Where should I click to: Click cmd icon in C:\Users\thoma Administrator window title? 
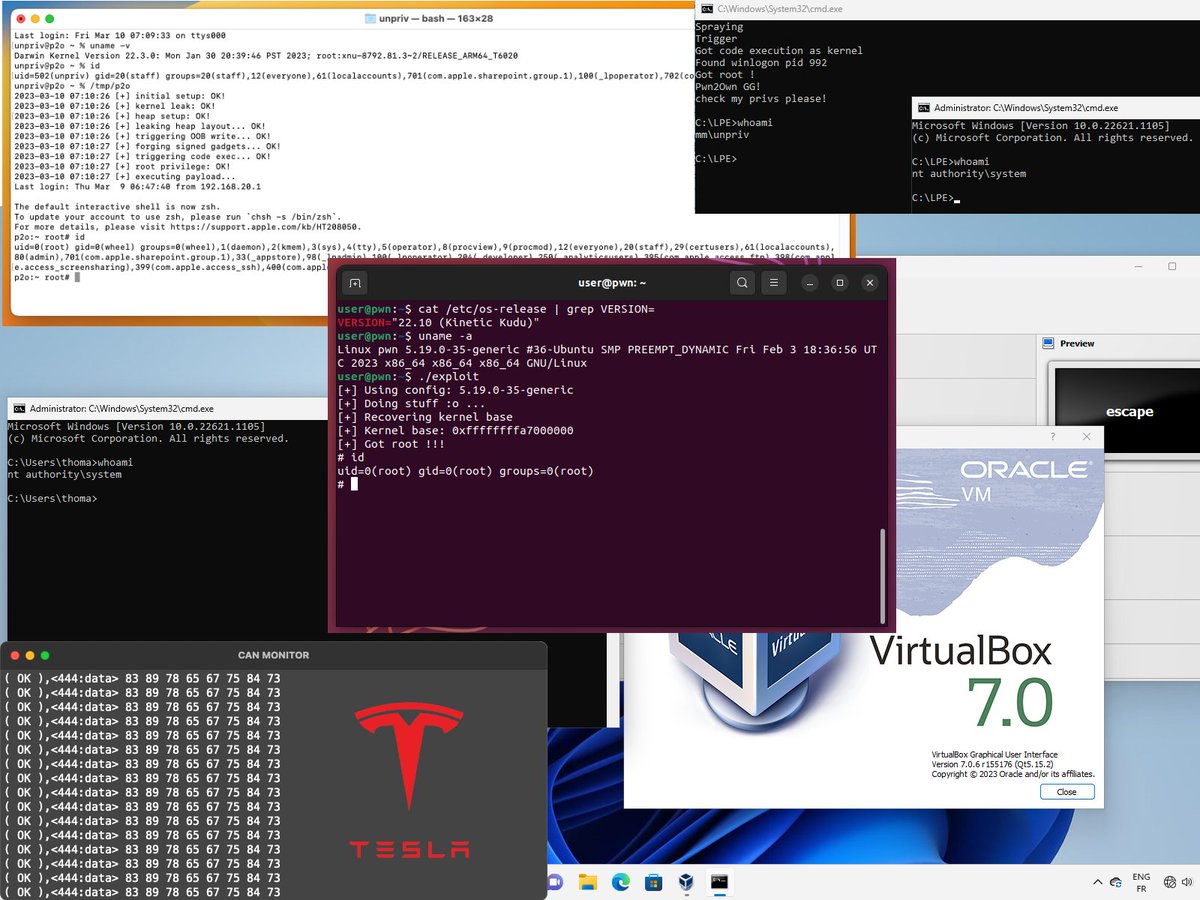(x=19, y=408)
